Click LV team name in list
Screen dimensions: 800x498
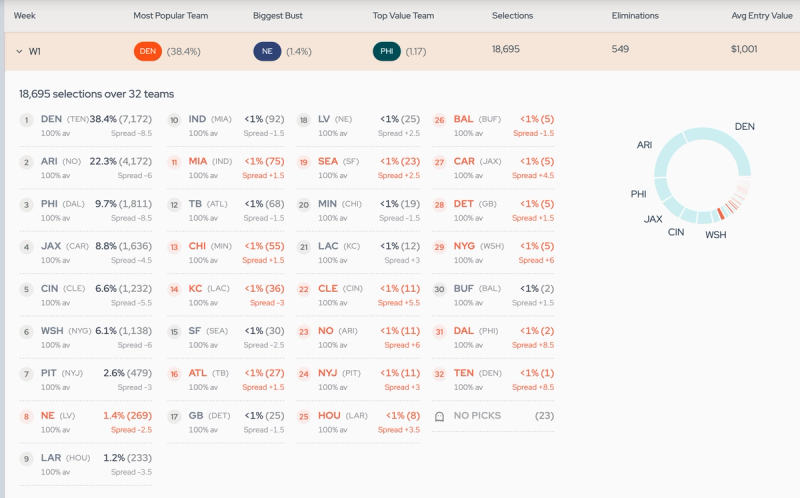click(324, 119)
